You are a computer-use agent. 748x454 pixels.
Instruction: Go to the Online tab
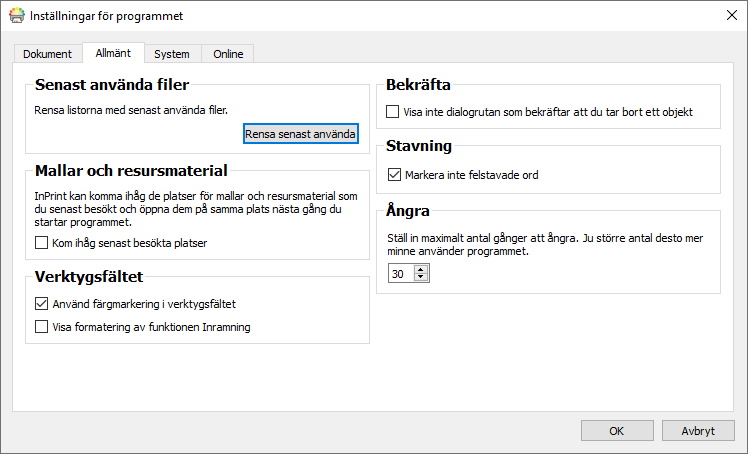pyautogui.click(x=228, y=54)
